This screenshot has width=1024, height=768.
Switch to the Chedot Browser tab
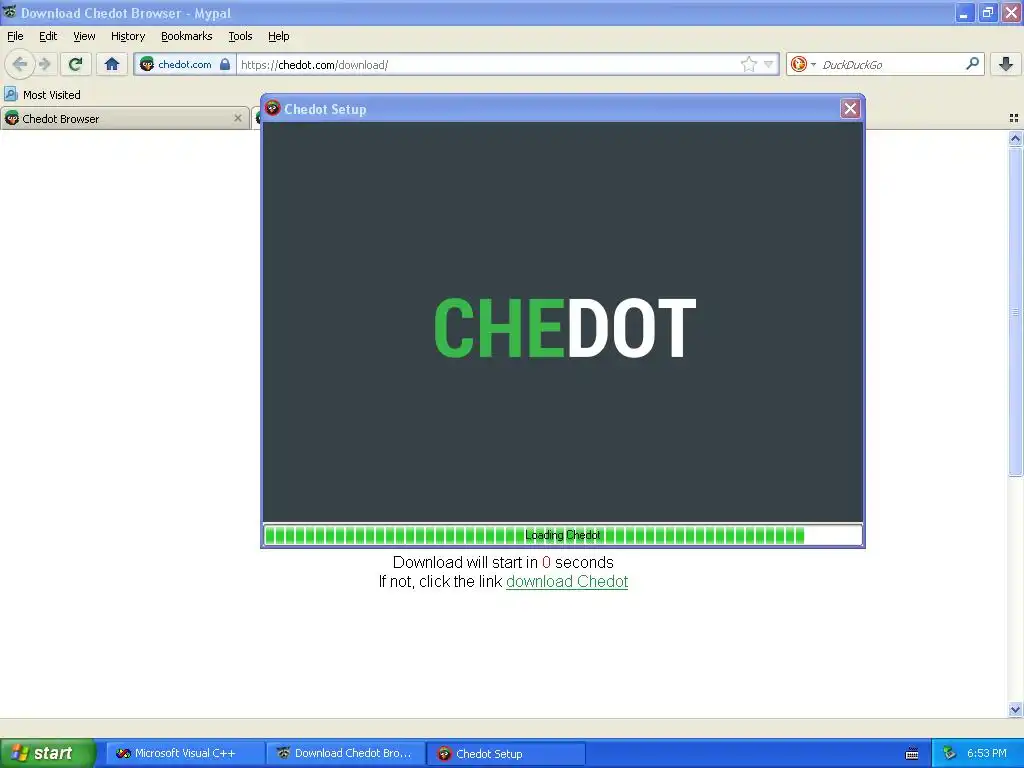(124, 118)
